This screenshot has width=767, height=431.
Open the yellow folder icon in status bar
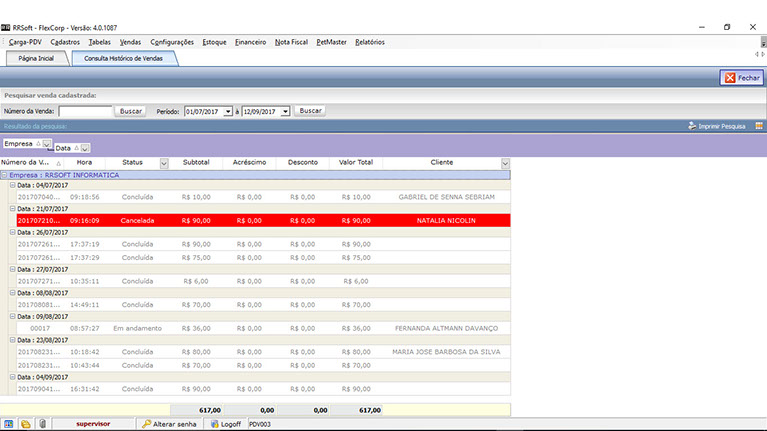(x=25, y=424)
